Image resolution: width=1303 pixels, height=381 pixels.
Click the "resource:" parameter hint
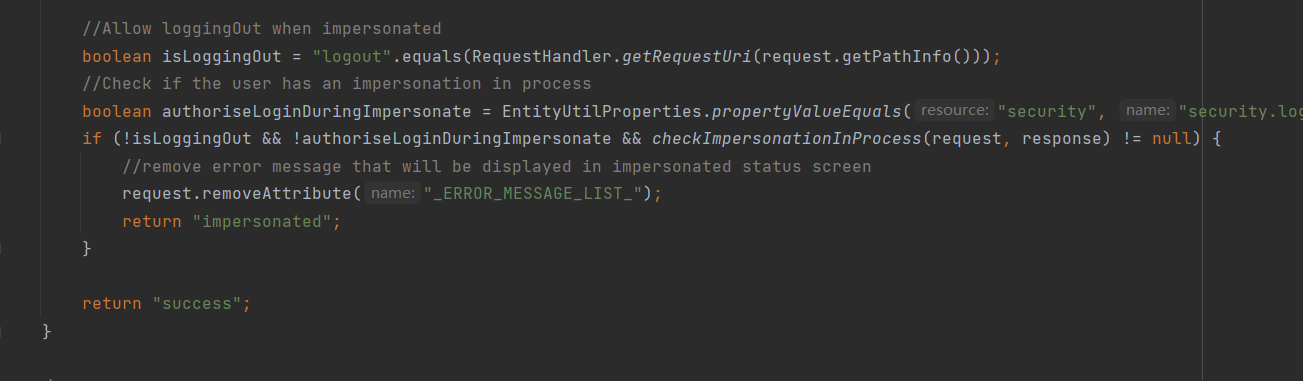point(954,111)
